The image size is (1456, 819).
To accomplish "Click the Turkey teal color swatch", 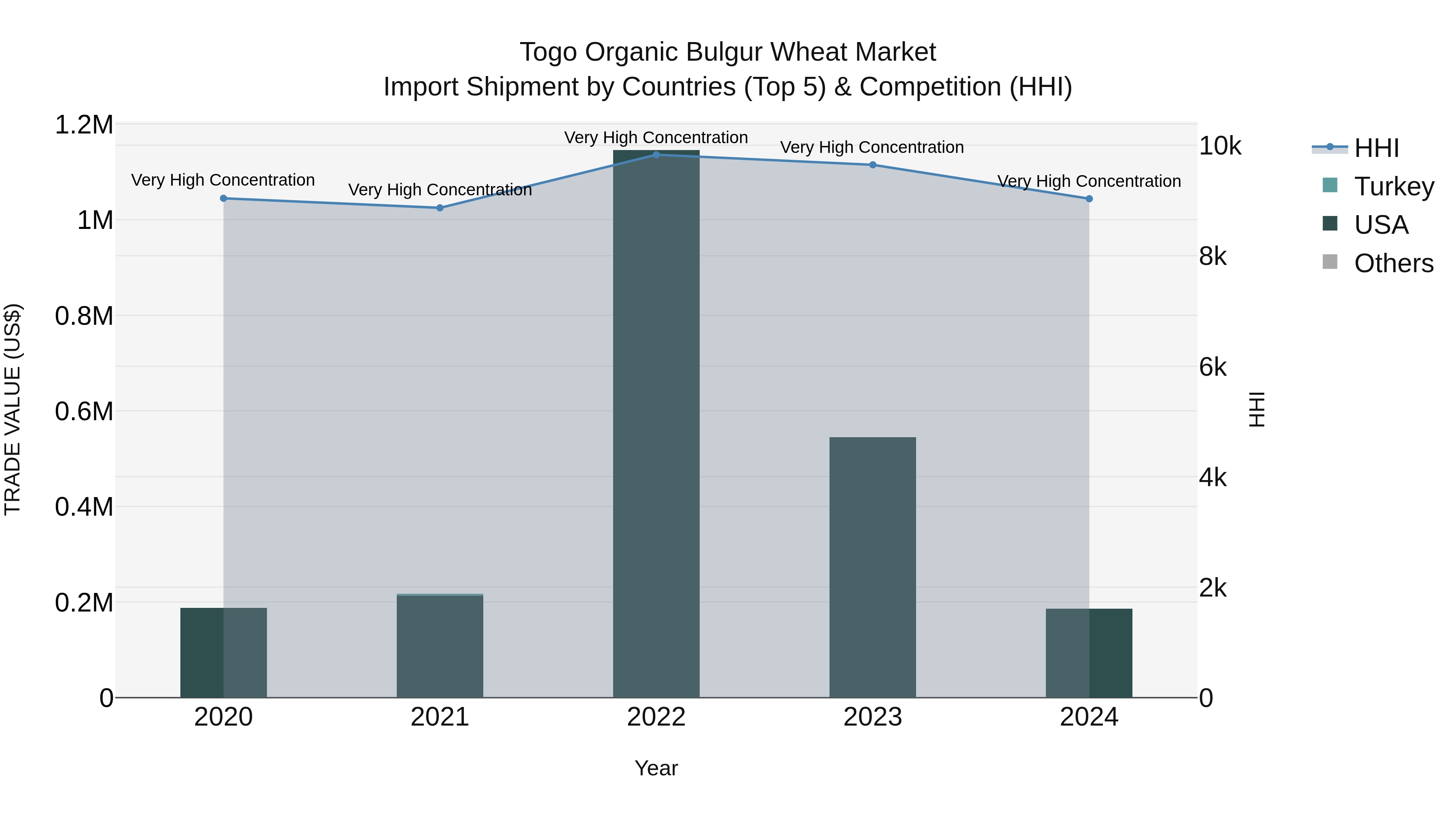I will pos(1330,185).
